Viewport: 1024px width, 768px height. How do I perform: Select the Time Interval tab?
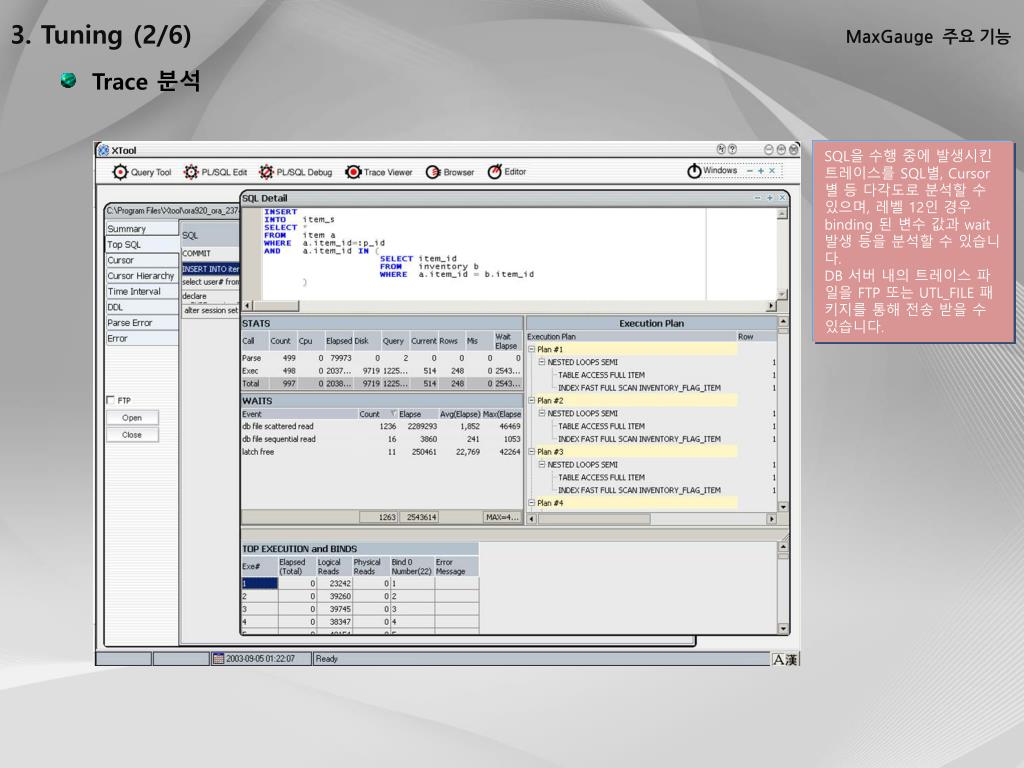point(142,291)
